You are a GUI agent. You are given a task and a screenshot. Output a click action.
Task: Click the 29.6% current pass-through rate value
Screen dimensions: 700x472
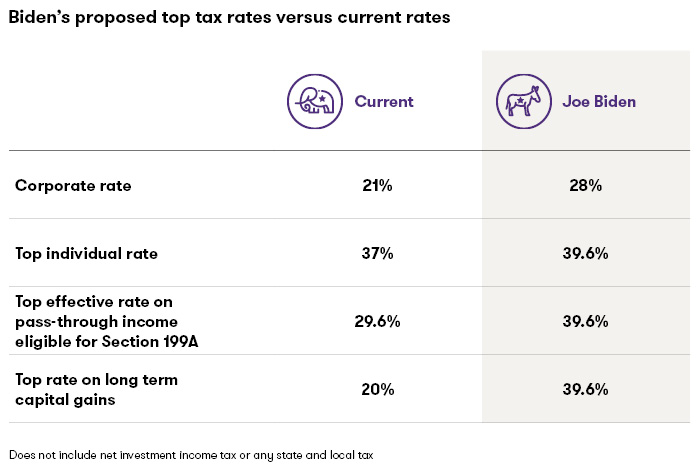[x=377, y=321]
